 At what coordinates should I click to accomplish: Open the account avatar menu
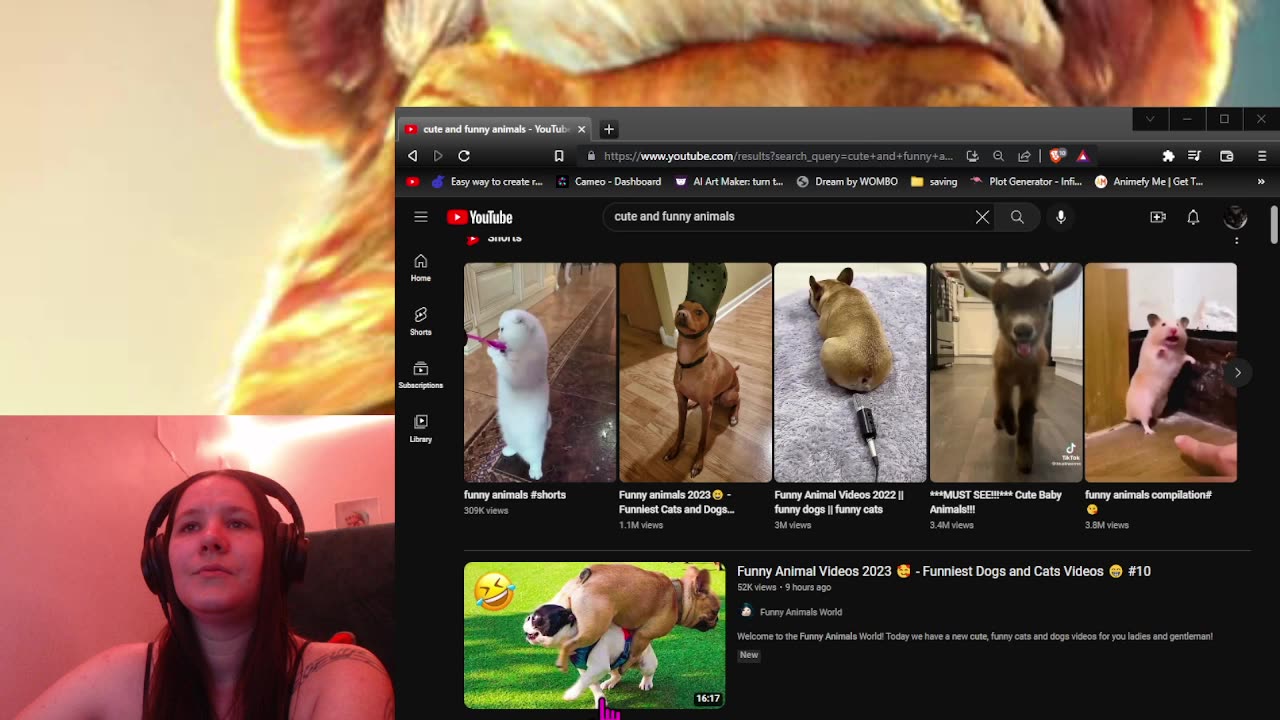click(1236, 217)
